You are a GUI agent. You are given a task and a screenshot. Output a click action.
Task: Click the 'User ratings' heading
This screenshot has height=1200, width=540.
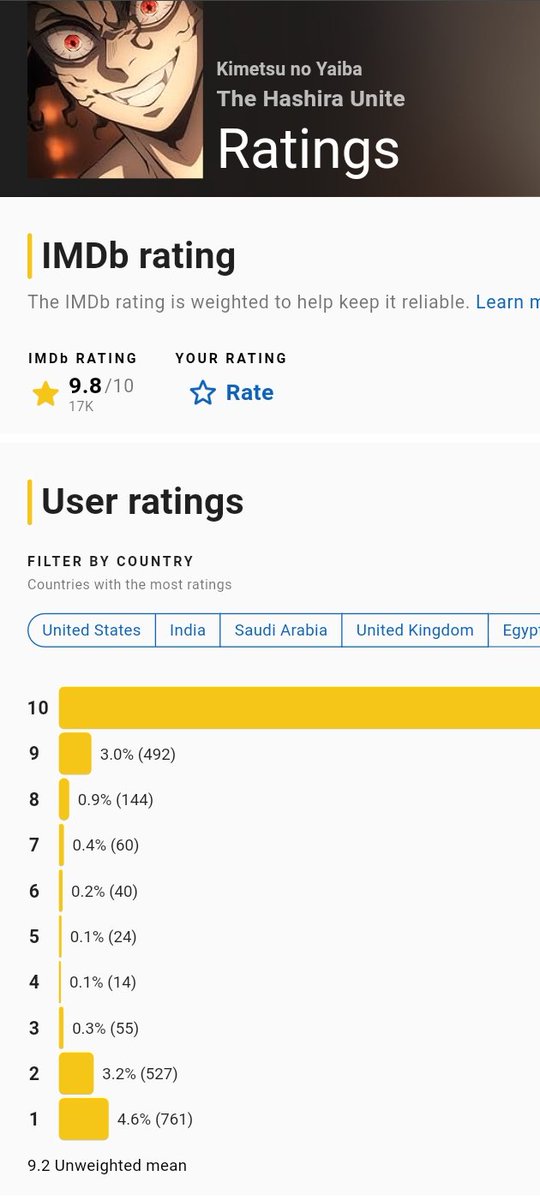(x=143, y=501)
